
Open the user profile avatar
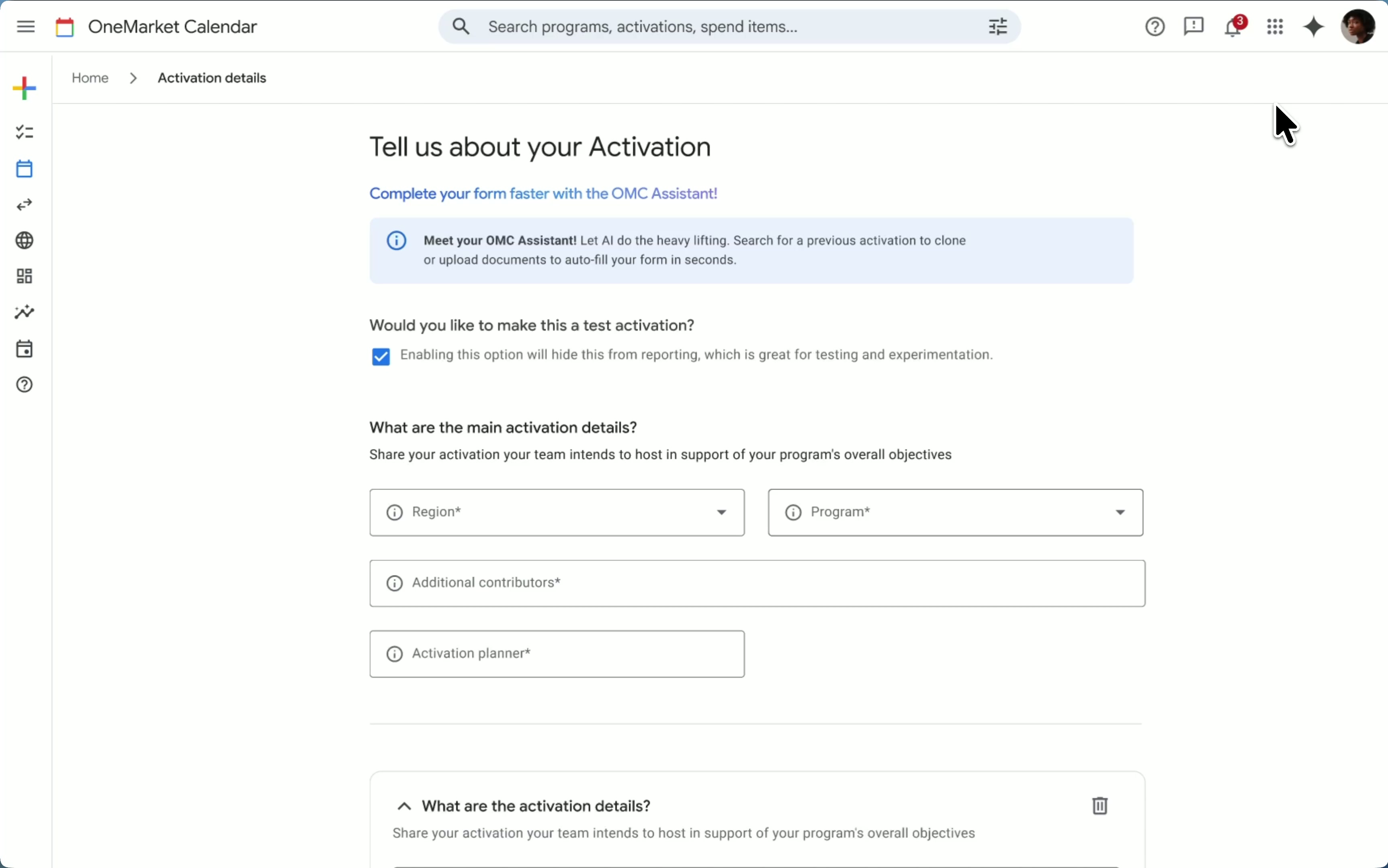click(1358, 27)
